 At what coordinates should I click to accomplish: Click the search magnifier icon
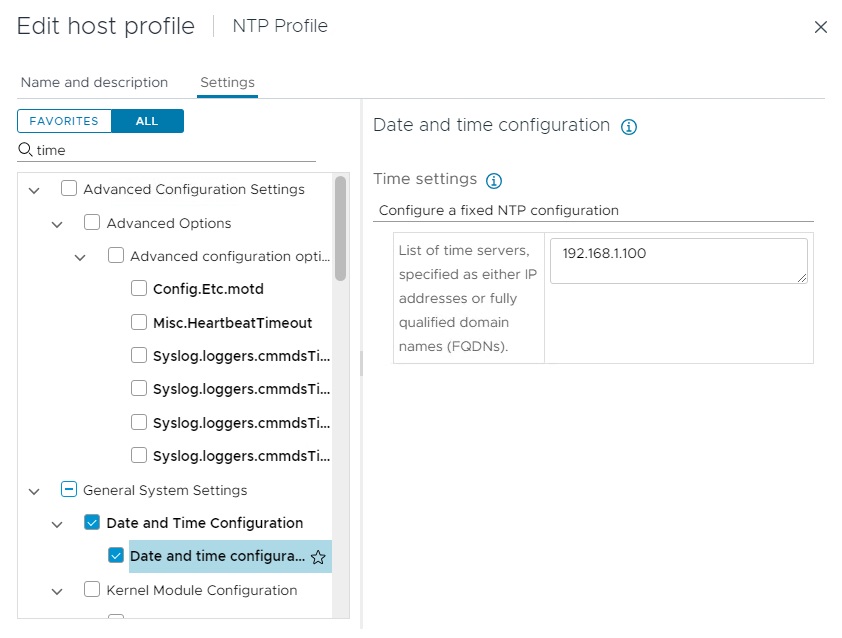pos(26,150)
